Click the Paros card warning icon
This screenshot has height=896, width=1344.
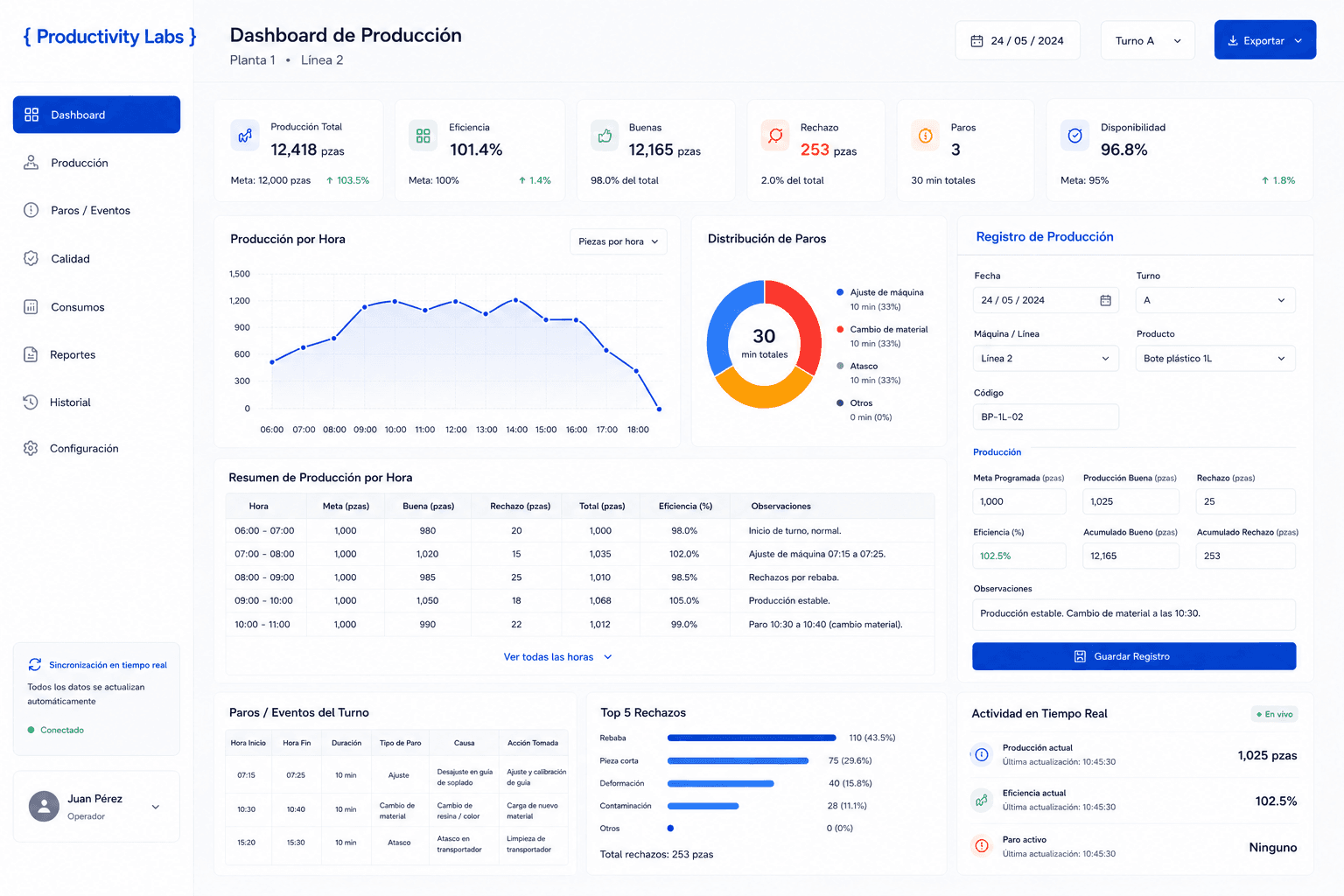click(x=926, y=136)
